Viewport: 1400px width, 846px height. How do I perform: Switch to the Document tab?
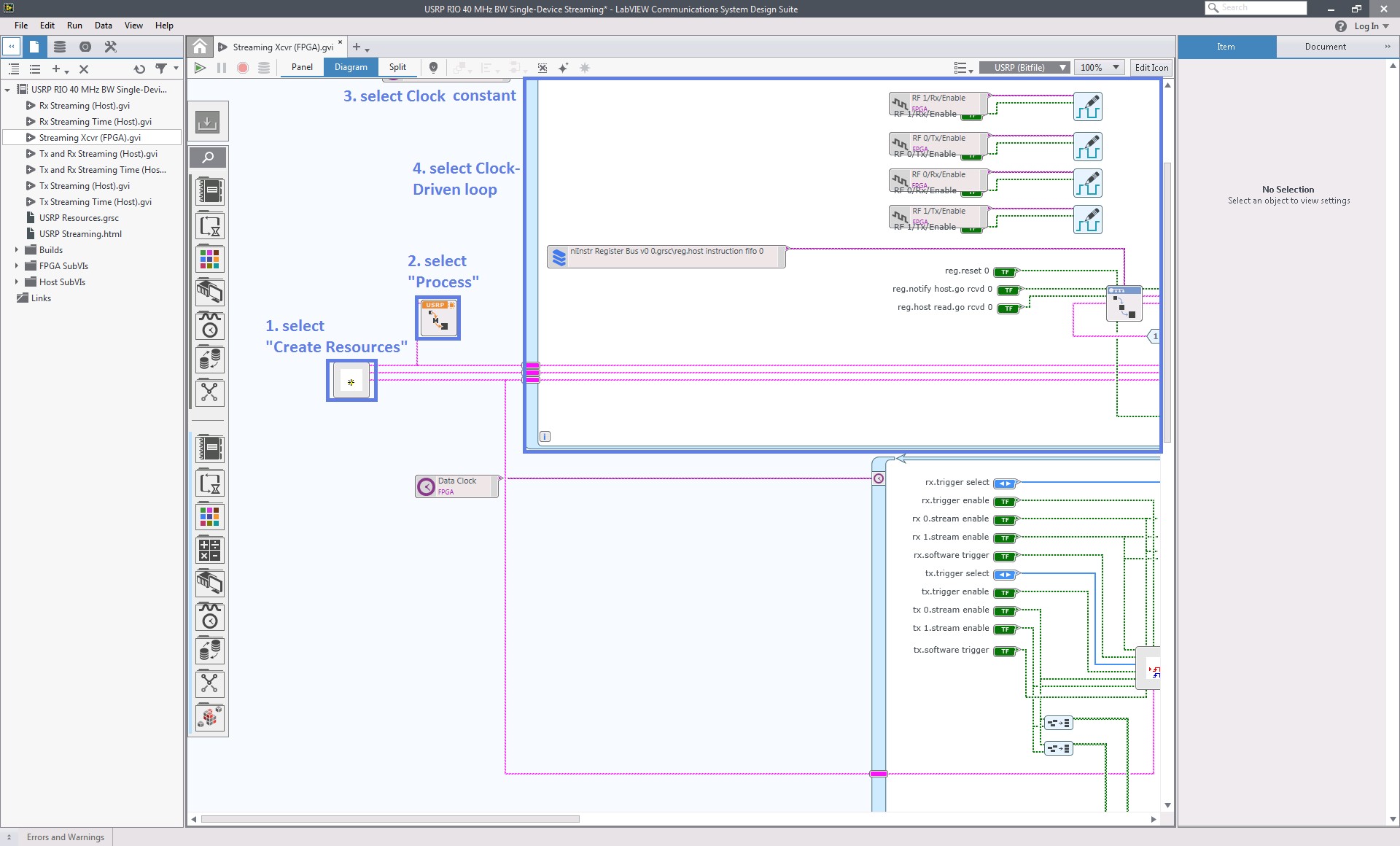[1325, 47]
